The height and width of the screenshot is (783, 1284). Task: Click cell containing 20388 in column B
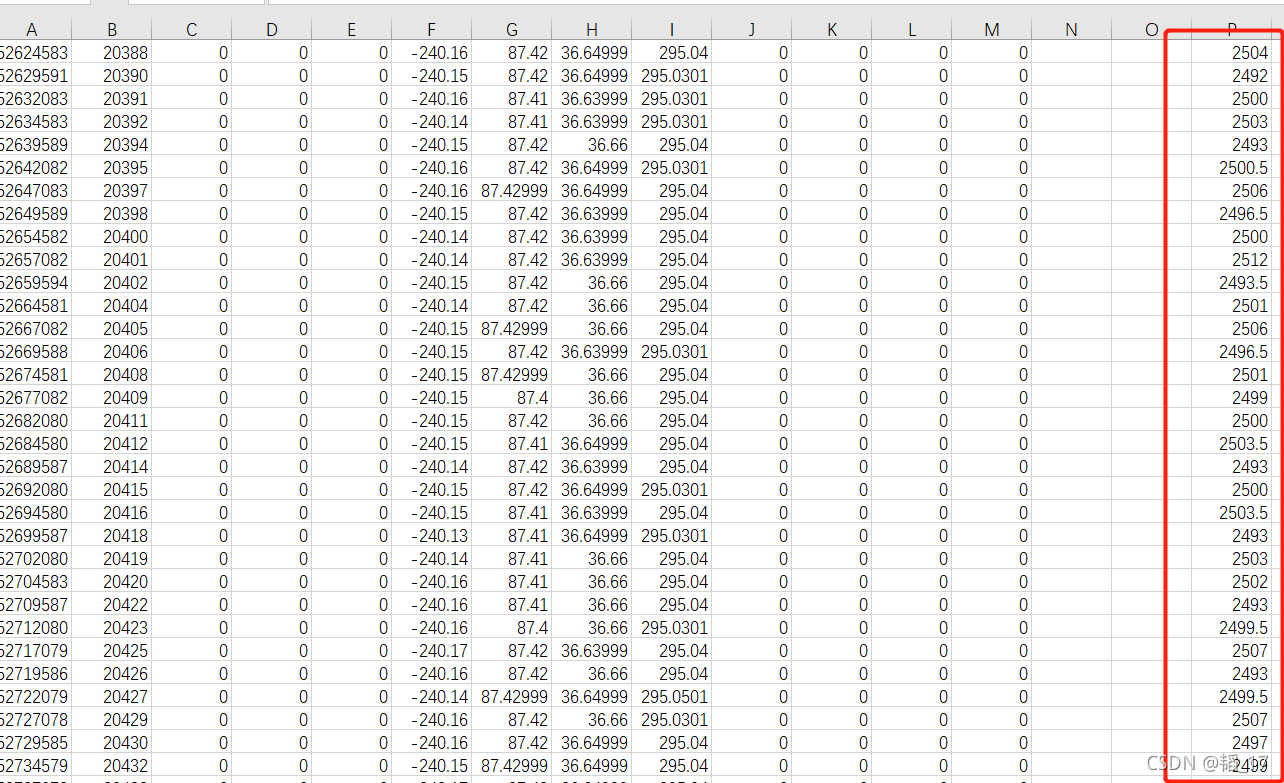pos(111,52)
